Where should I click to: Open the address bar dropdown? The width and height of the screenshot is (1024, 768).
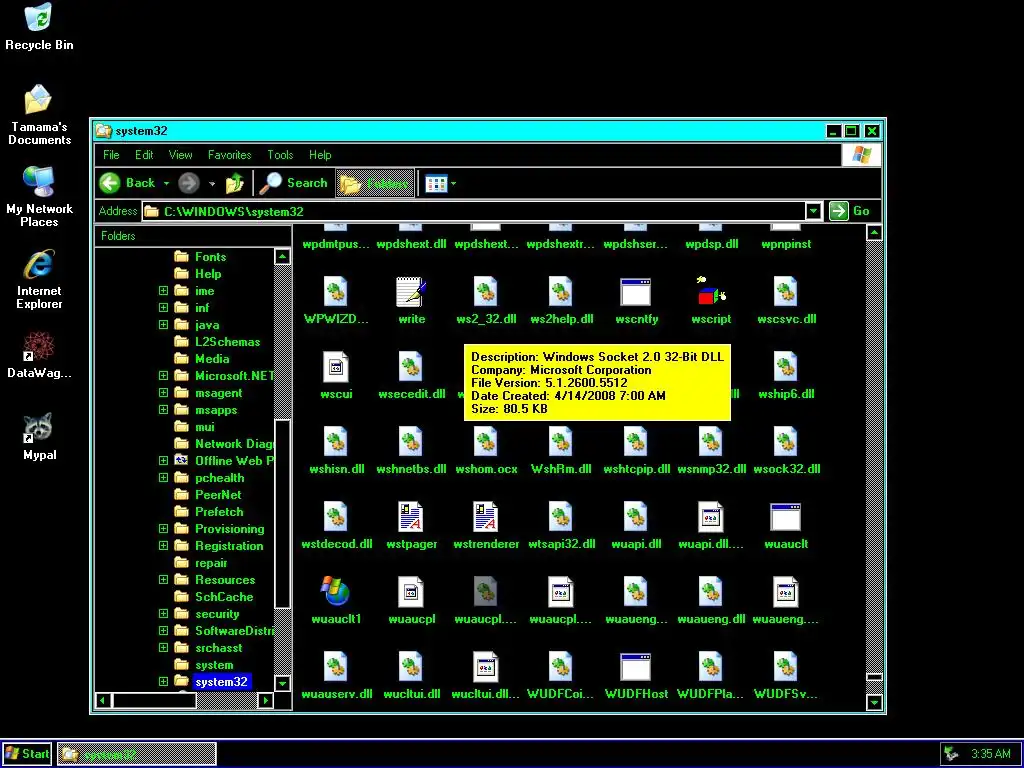(x=813, y=211)
